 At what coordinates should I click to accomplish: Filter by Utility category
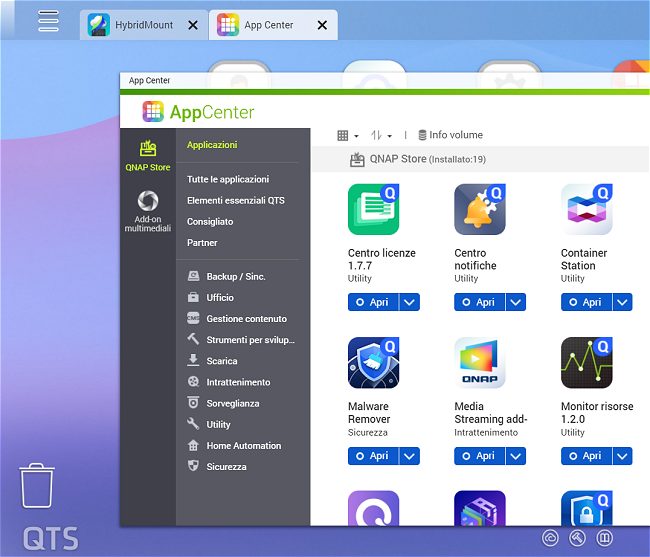pyautogui.click(x=209, y=424)
